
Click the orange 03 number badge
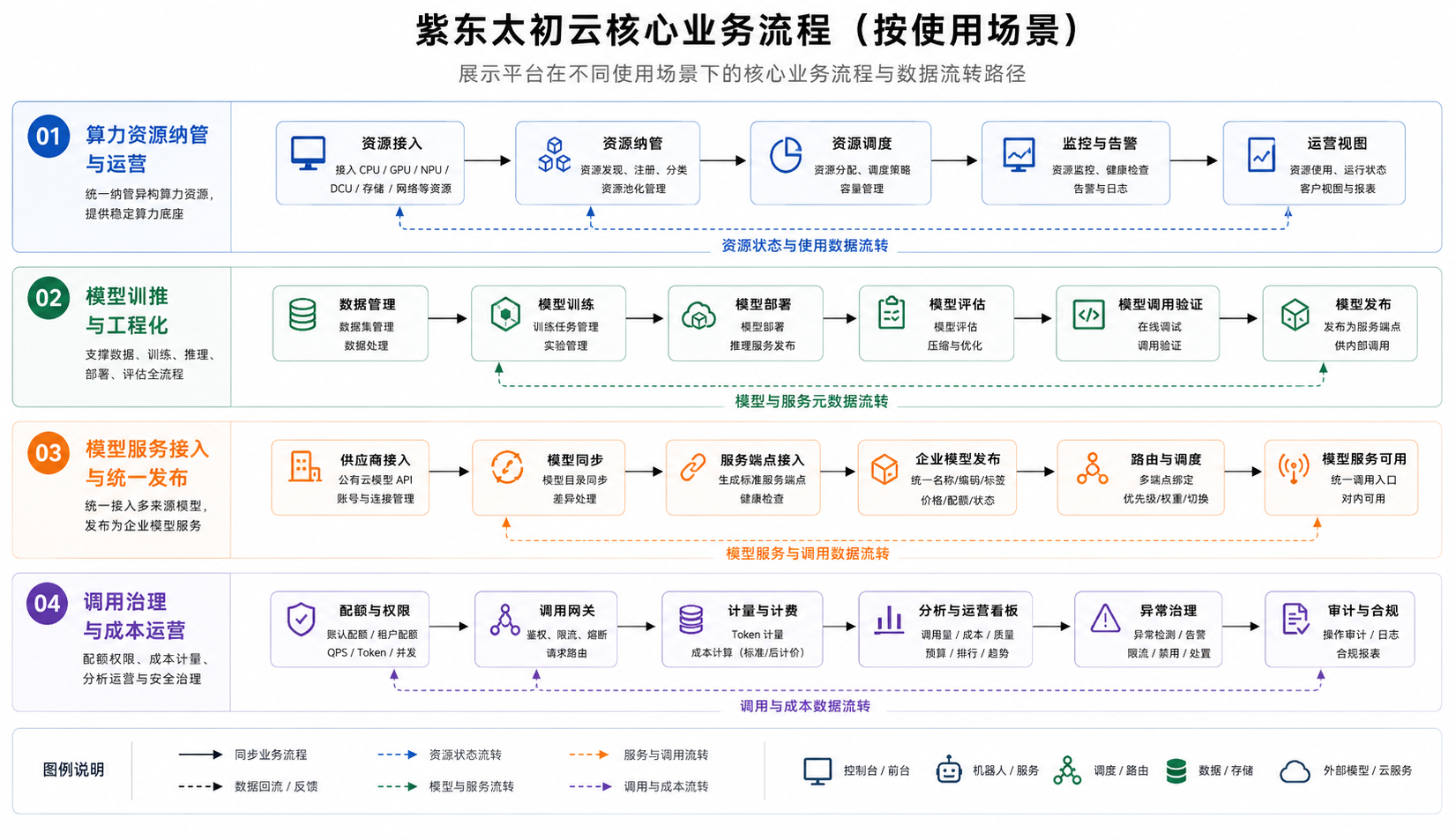click(49, 453)
